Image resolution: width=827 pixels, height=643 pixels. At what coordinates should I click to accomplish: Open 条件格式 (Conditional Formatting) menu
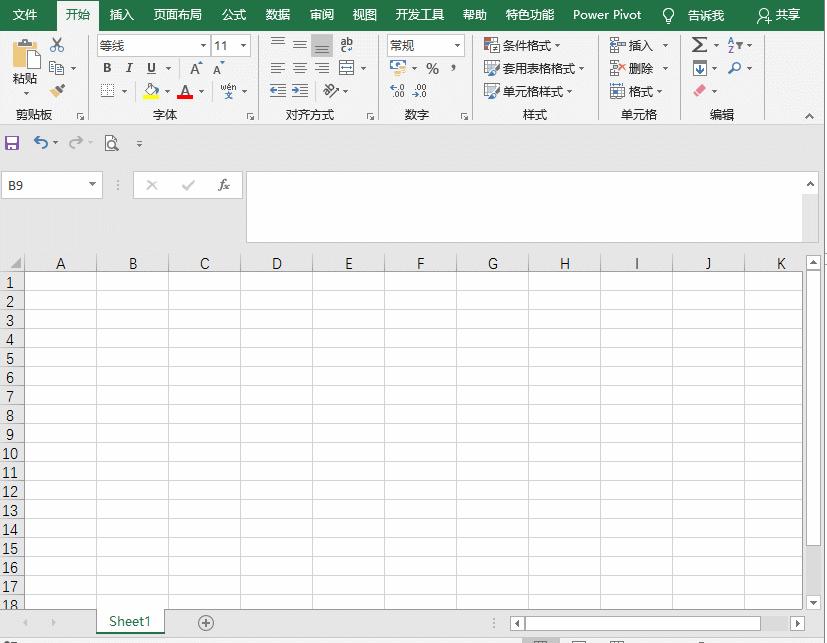[x=519, y=45]
